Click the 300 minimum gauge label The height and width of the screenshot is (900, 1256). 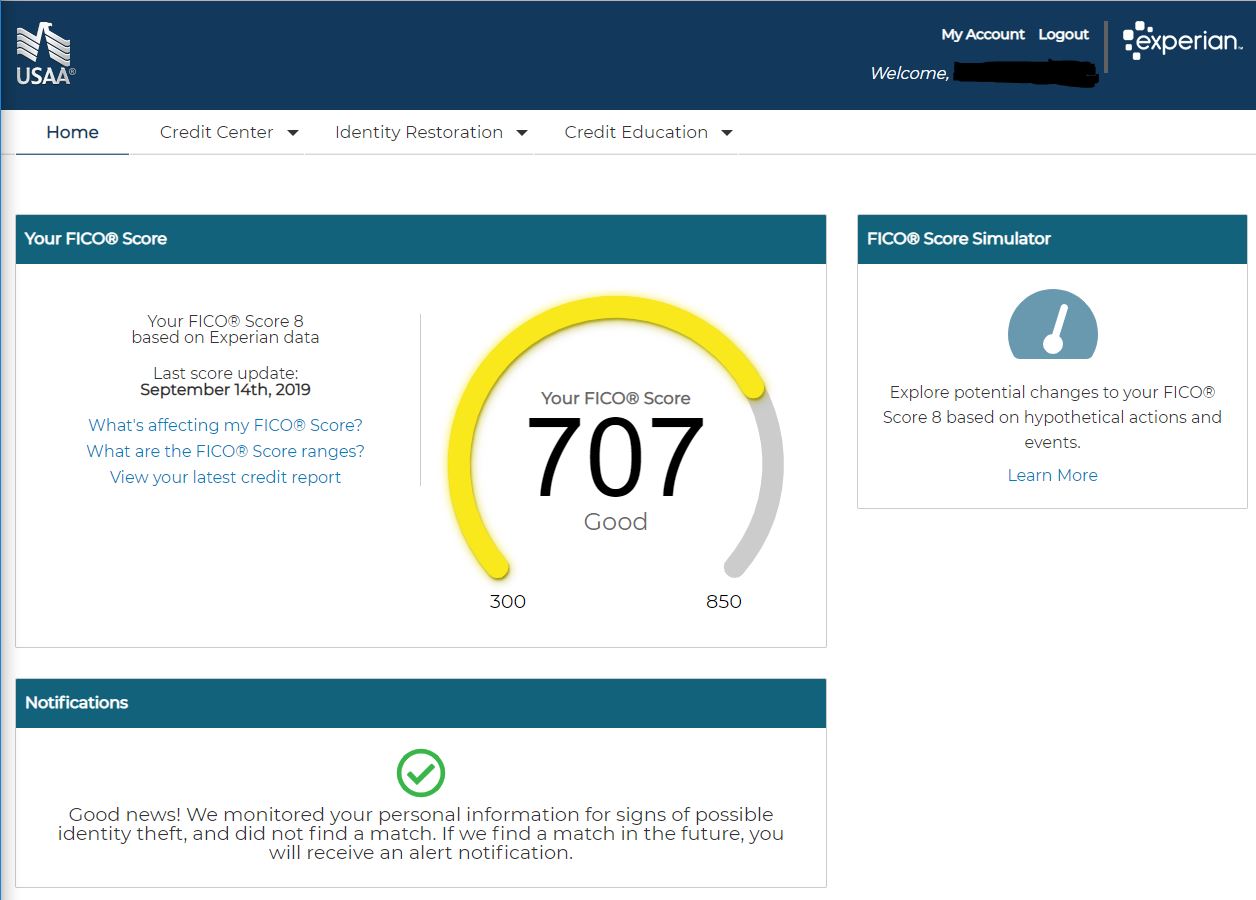coord(508,602)
